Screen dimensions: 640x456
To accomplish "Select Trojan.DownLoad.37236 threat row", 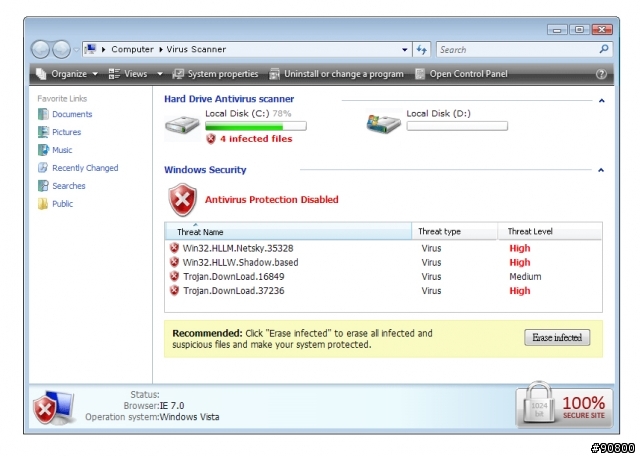I will click(383, 291).
